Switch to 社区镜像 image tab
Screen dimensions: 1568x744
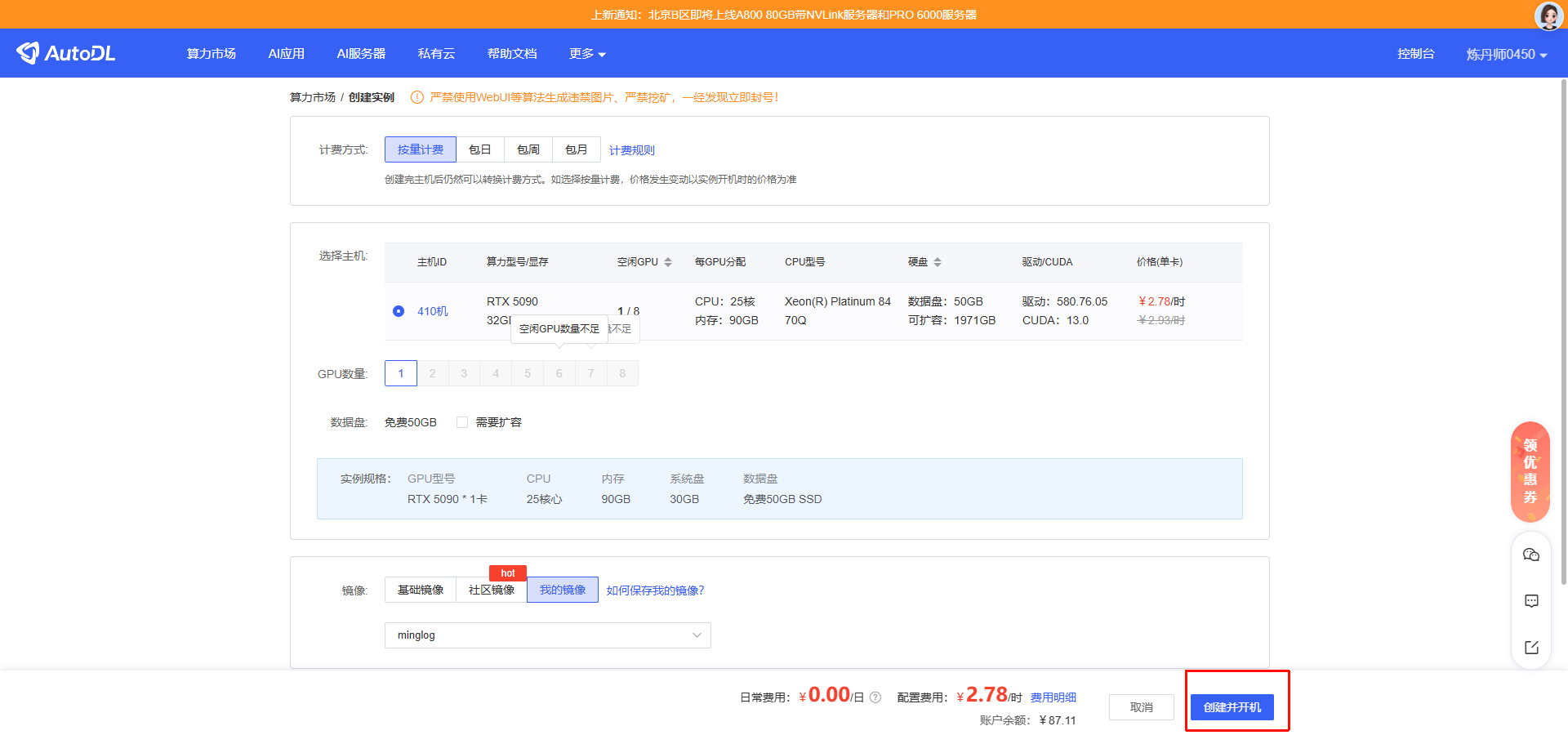pyautogui.click(x=491, y=590)
